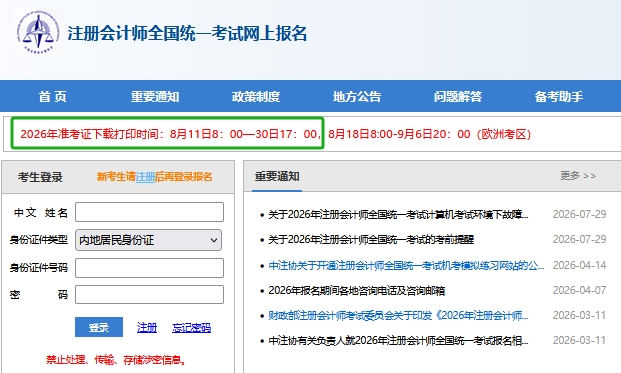Open 中注协有关负责人 notice about 报名
Screen dimensions: 621x373
398,341
